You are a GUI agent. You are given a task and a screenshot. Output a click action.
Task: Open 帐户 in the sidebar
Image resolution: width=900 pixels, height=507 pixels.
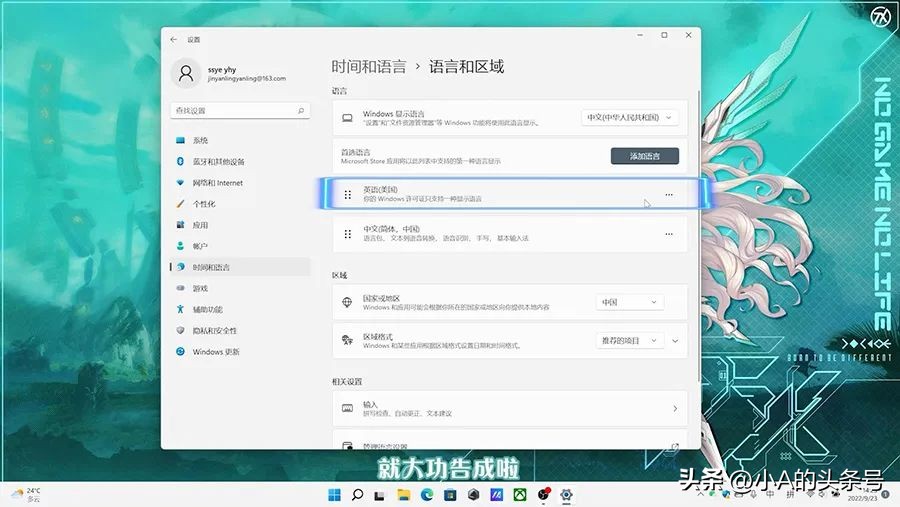[x=240, y=246]
